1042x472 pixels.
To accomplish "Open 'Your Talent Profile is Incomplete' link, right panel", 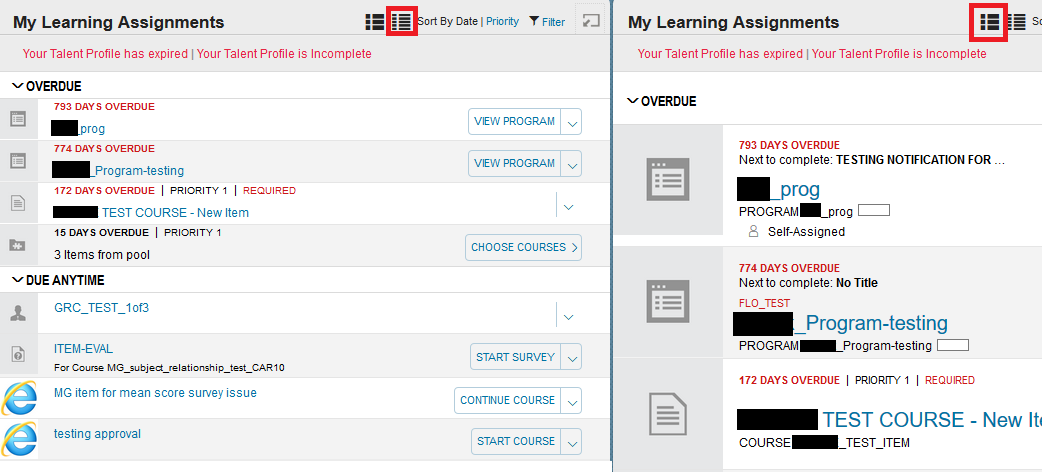I will pos(899,54).
